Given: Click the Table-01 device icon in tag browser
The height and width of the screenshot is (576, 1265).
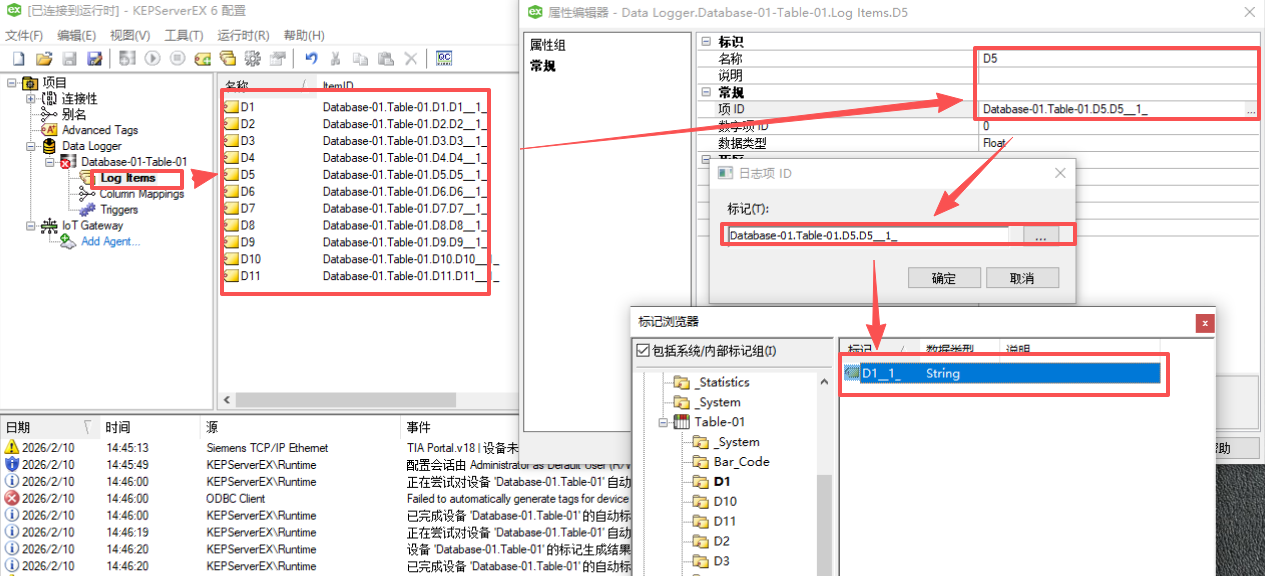Looking at the screenshot, I should point(682,422).
